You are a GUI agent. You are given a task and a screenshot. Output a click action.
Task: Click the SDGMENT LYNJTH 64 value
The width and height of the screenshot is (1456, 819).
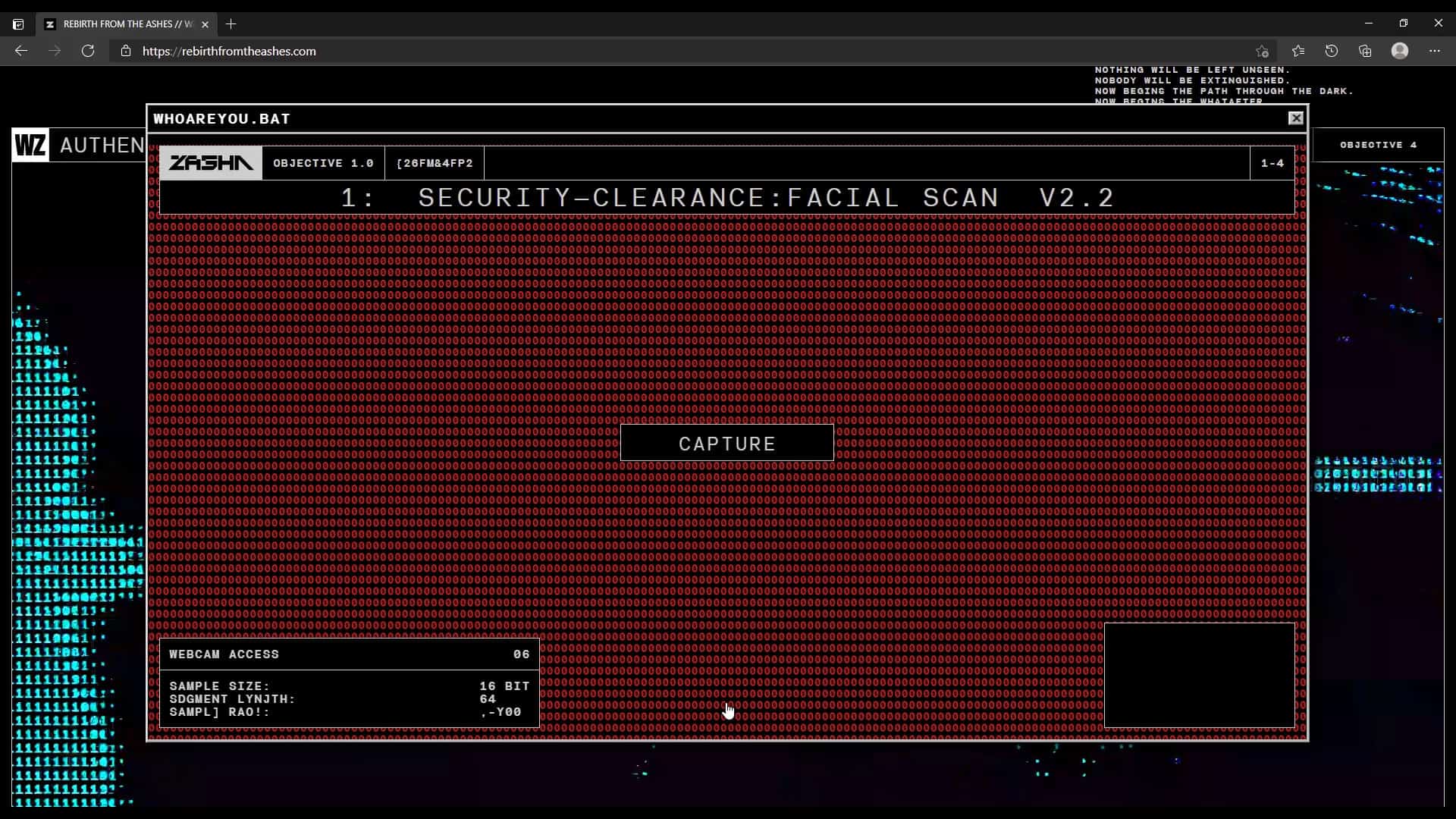click(x=488, y=698)
